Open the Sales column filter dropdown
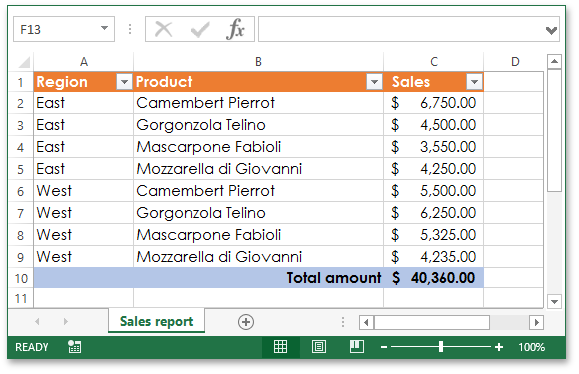This screenshot has height=374, width=579. (474, 82)
